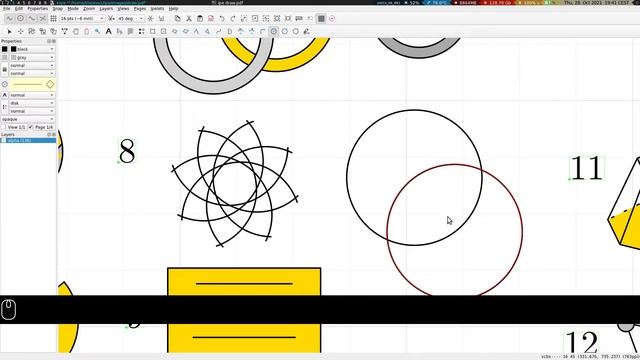This screenshot has height=360, width=640.
Task: Toggle Snap to grid
Action: 53,18
